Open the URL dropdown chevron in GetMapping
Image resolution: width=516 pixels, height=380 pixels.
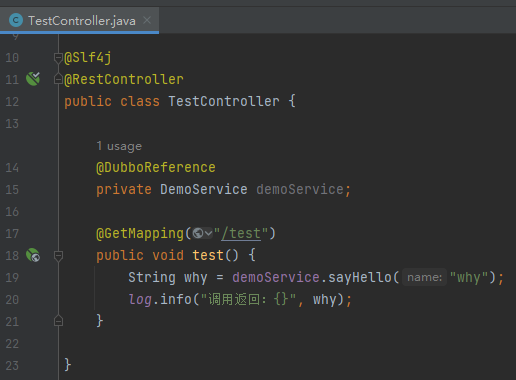(x=208, y=233)
